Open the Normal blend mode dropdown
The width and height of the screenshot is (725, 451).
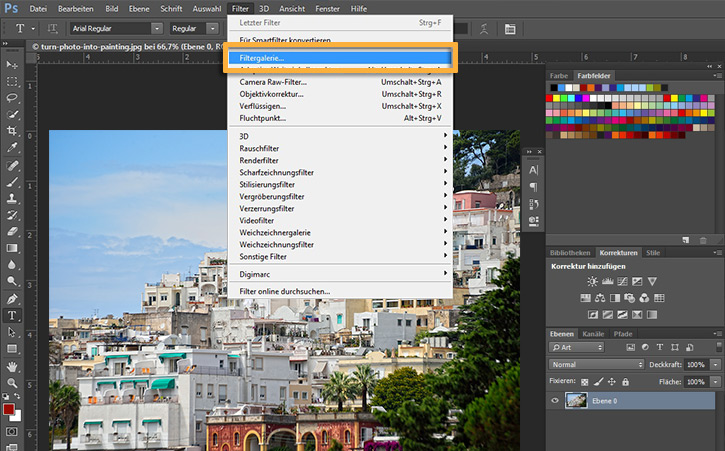point(596,365)
